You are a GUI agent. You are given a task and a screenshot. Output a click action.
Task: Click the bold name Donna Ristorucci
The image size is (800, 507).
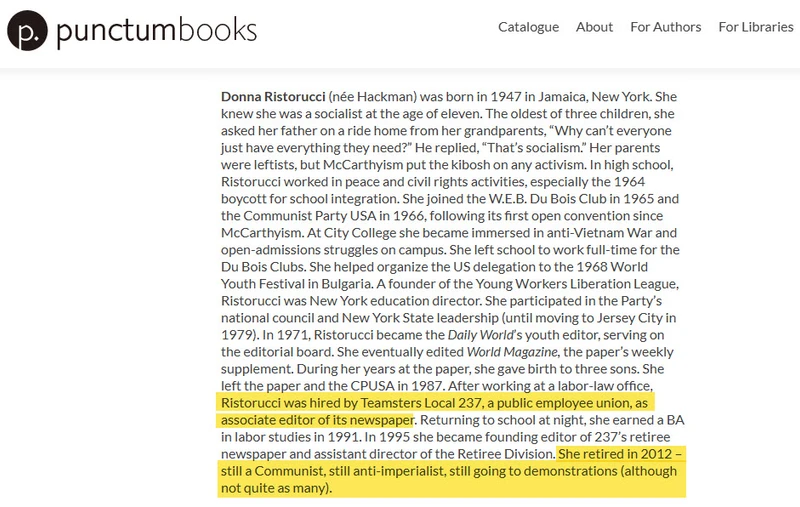point(273,96)
